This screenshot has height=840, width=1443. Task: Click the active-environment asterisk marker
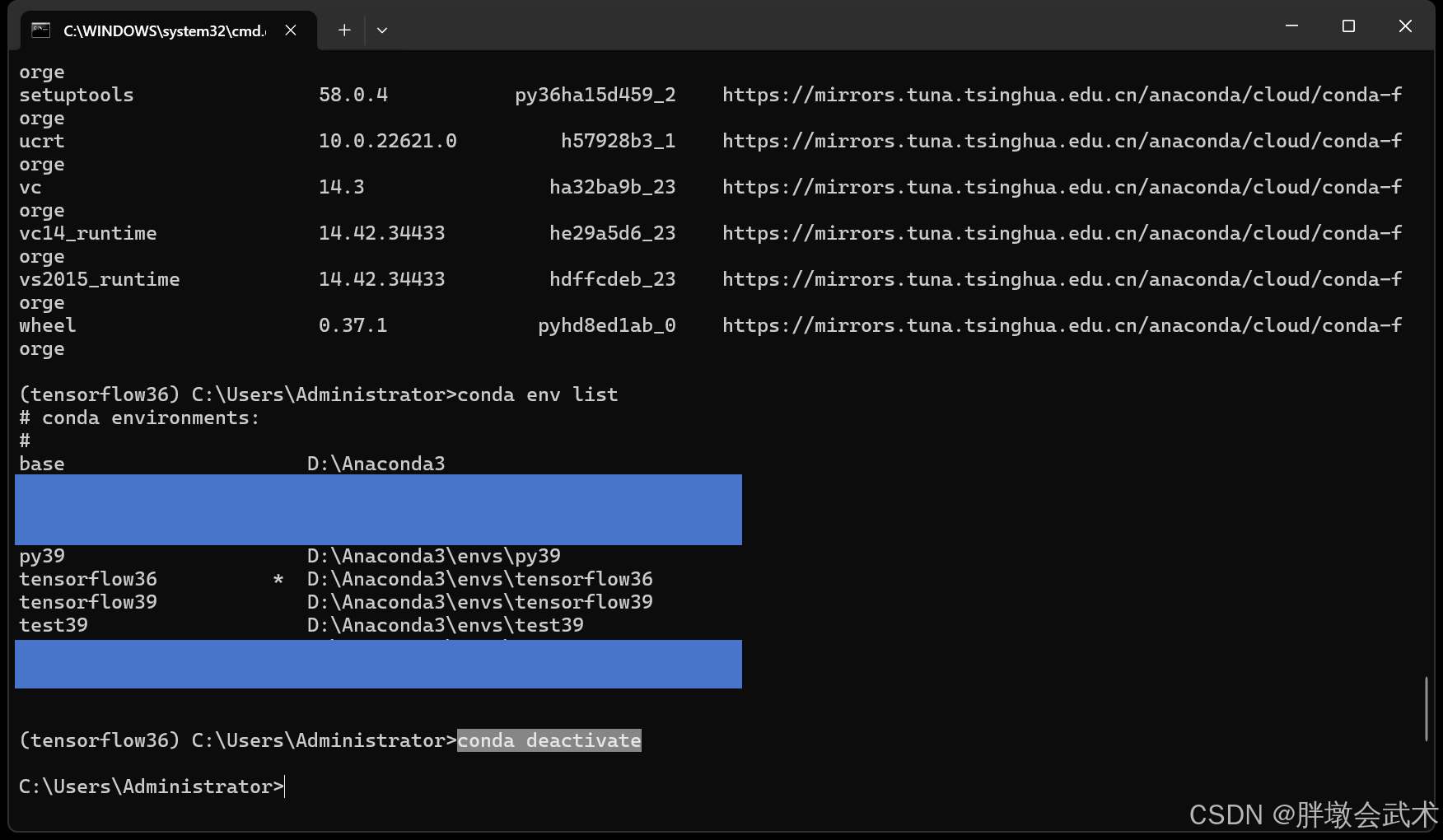278,579
